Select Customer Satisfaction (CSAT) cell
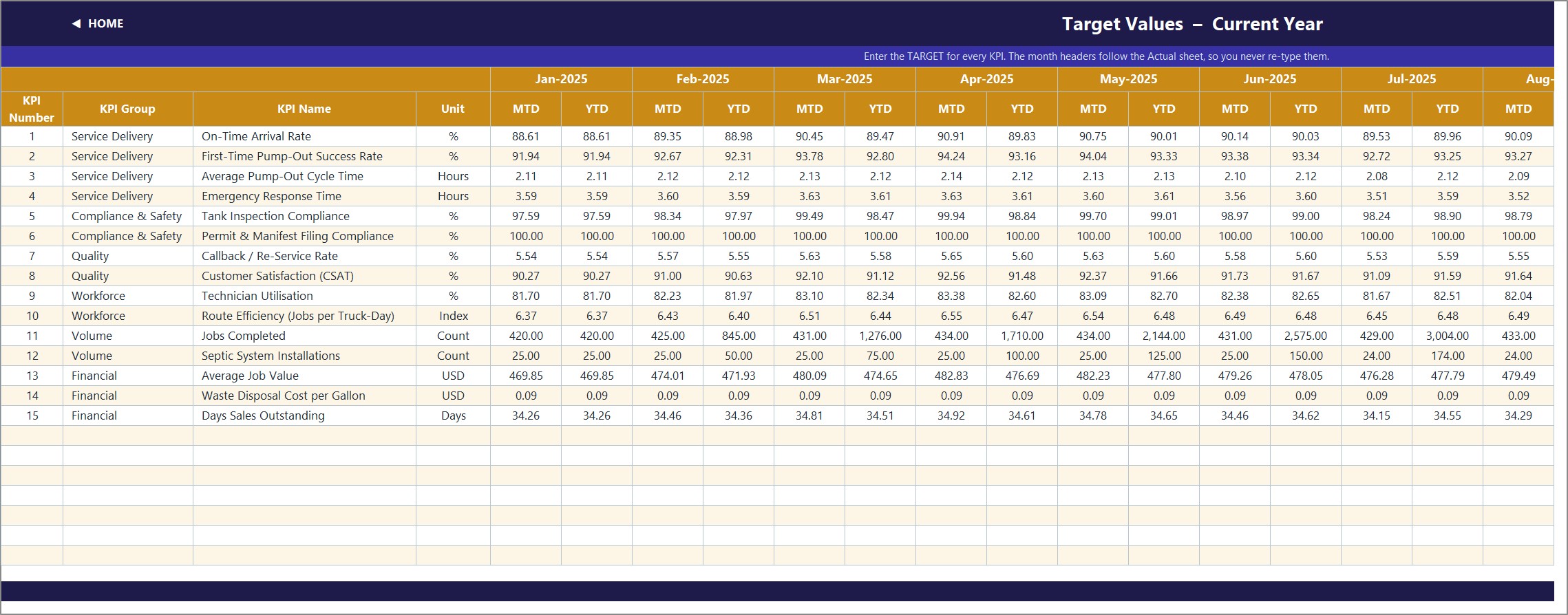 click(x=304, y=276)
